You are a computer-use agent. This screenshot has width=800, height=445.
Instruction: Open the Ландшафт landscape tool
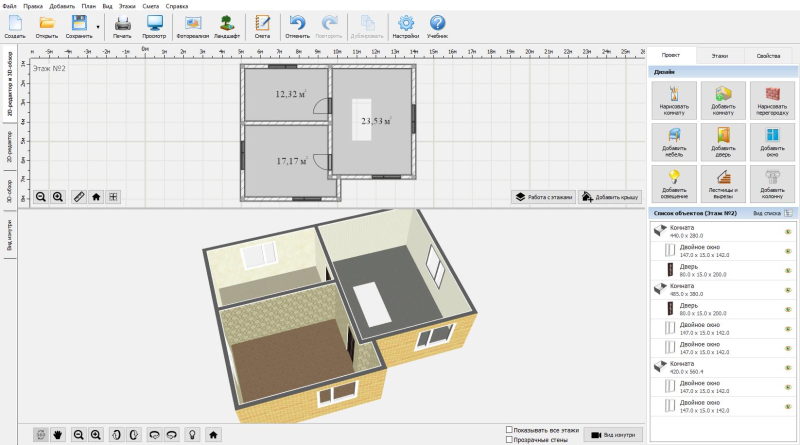227,25
